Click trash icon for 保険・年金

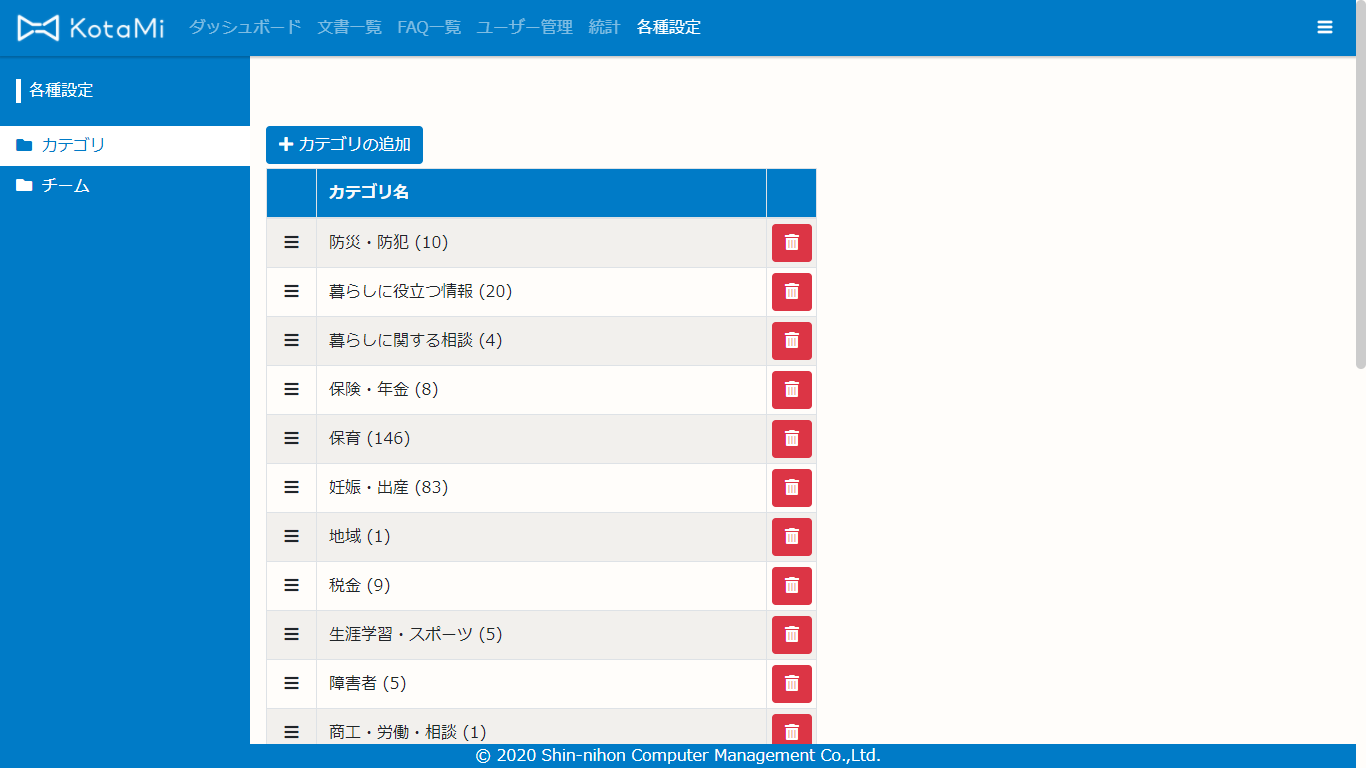pos(791,390)
